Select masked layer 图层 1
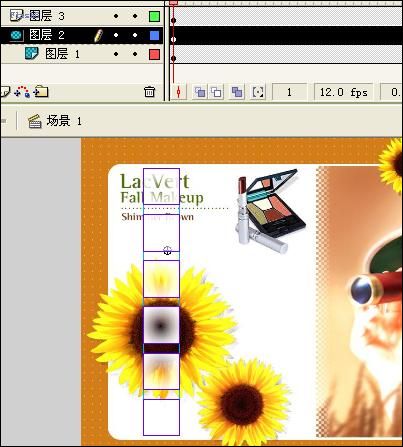Image resolution: width=403 pixels, height=447 pixels. [63, 54]
